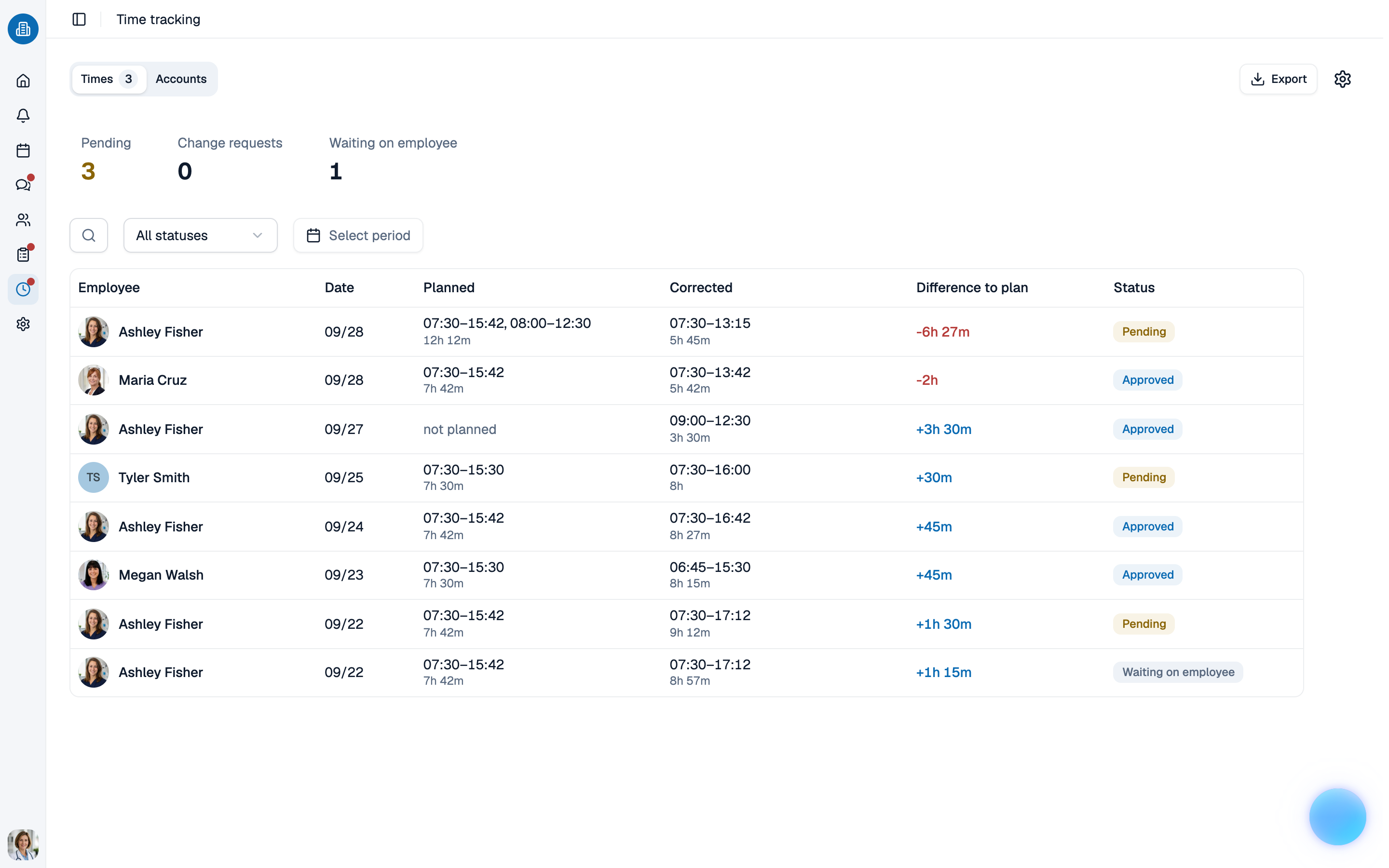Viewport: 1389px width, 868px height.
Task: Open notifications bell icon
Action: [23, 116]
